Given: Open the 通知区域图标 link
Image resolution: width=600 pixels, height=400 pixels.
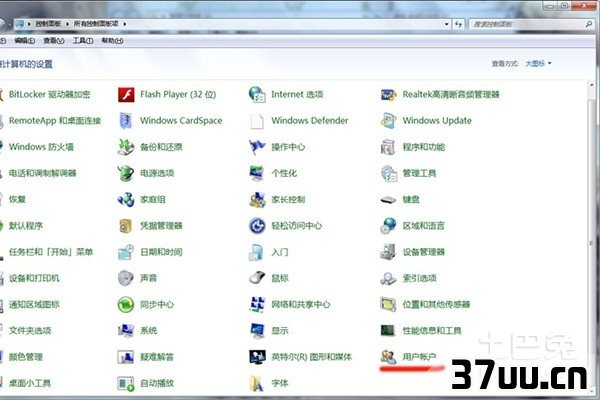Looking at the screenshot, I should [34, 305].
